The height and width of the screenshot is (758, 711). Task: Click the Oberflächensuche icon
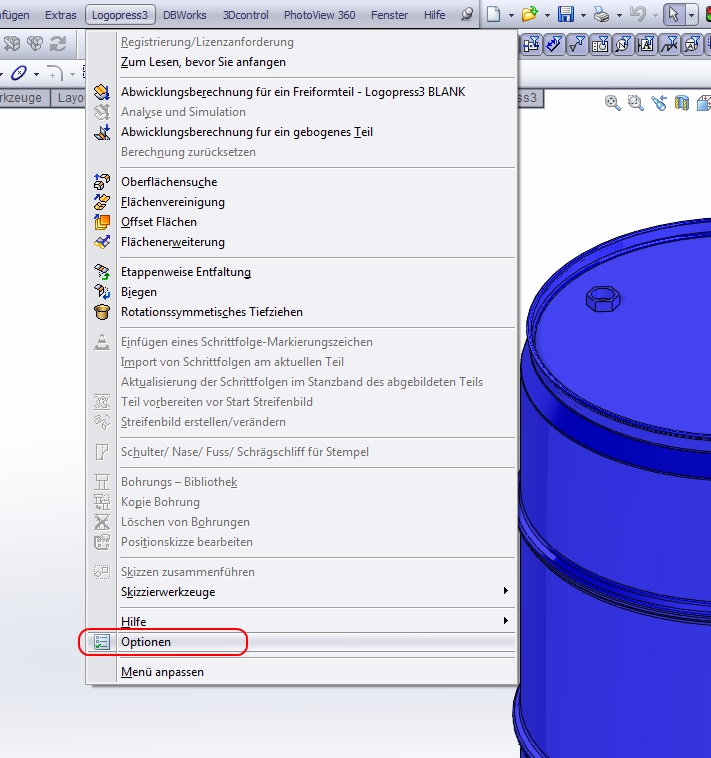(102, 182)
